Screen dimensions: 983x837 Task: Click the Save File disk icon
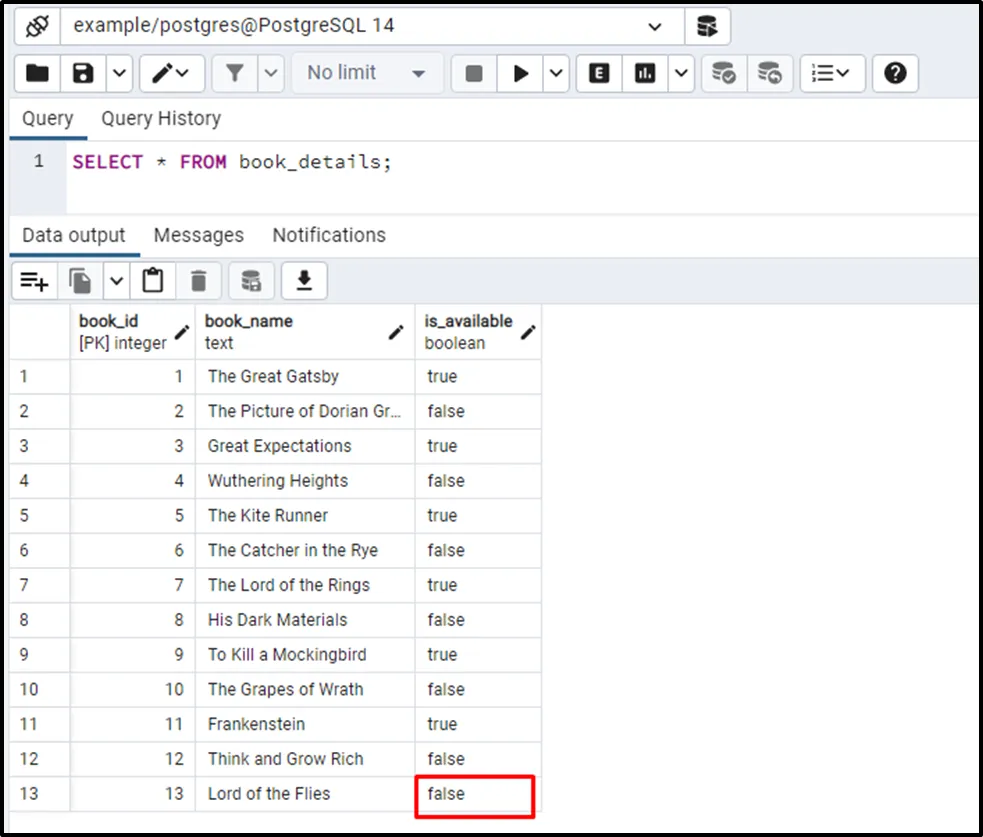coord(84,73)
